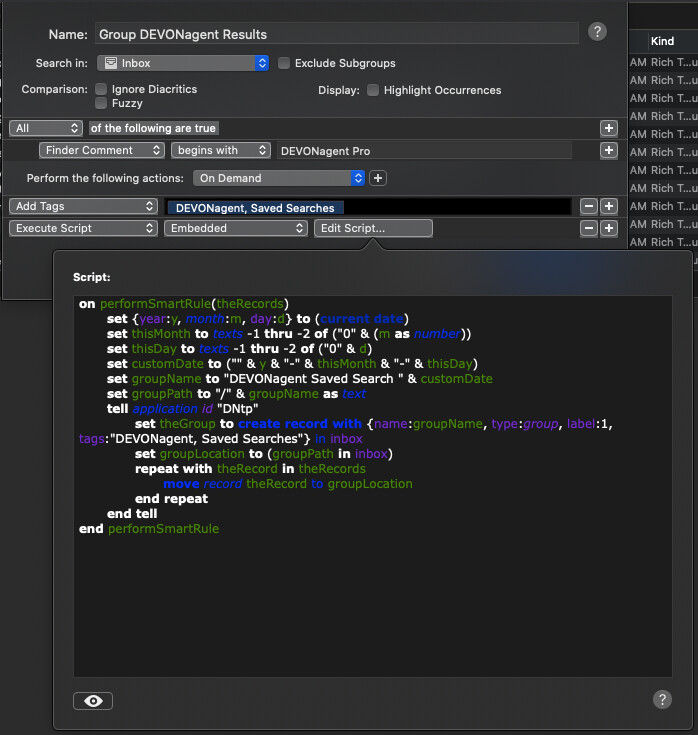Open the Finder Comment criterion dropdown
The width and height of the screenshot is (698, 735).
pos(102,150)
